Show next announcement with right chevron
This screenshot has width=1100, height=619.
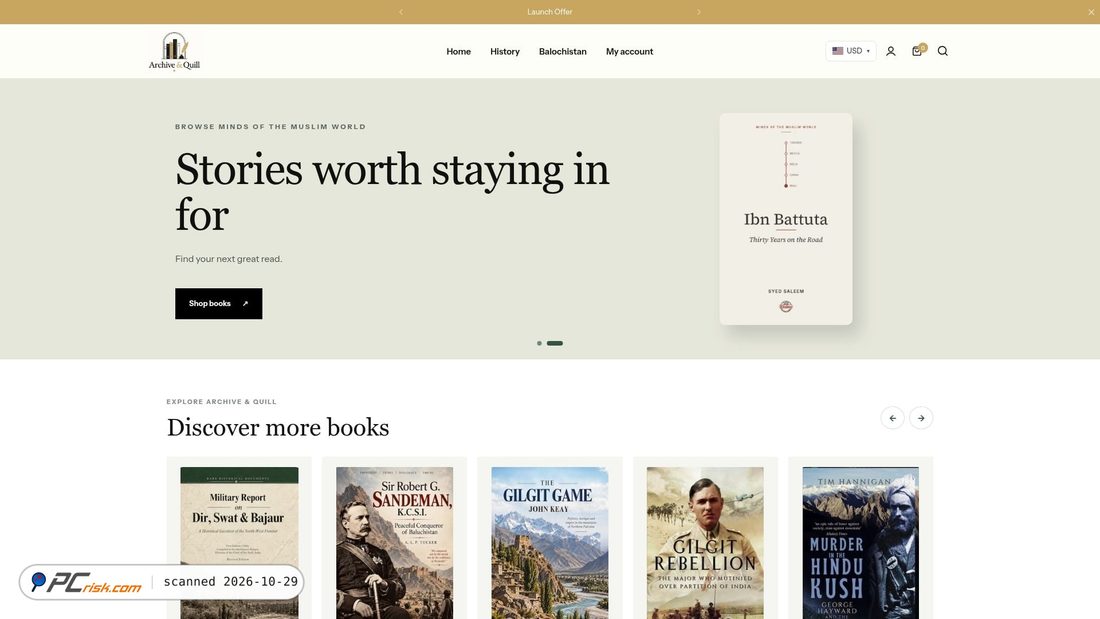coord(699,12)
